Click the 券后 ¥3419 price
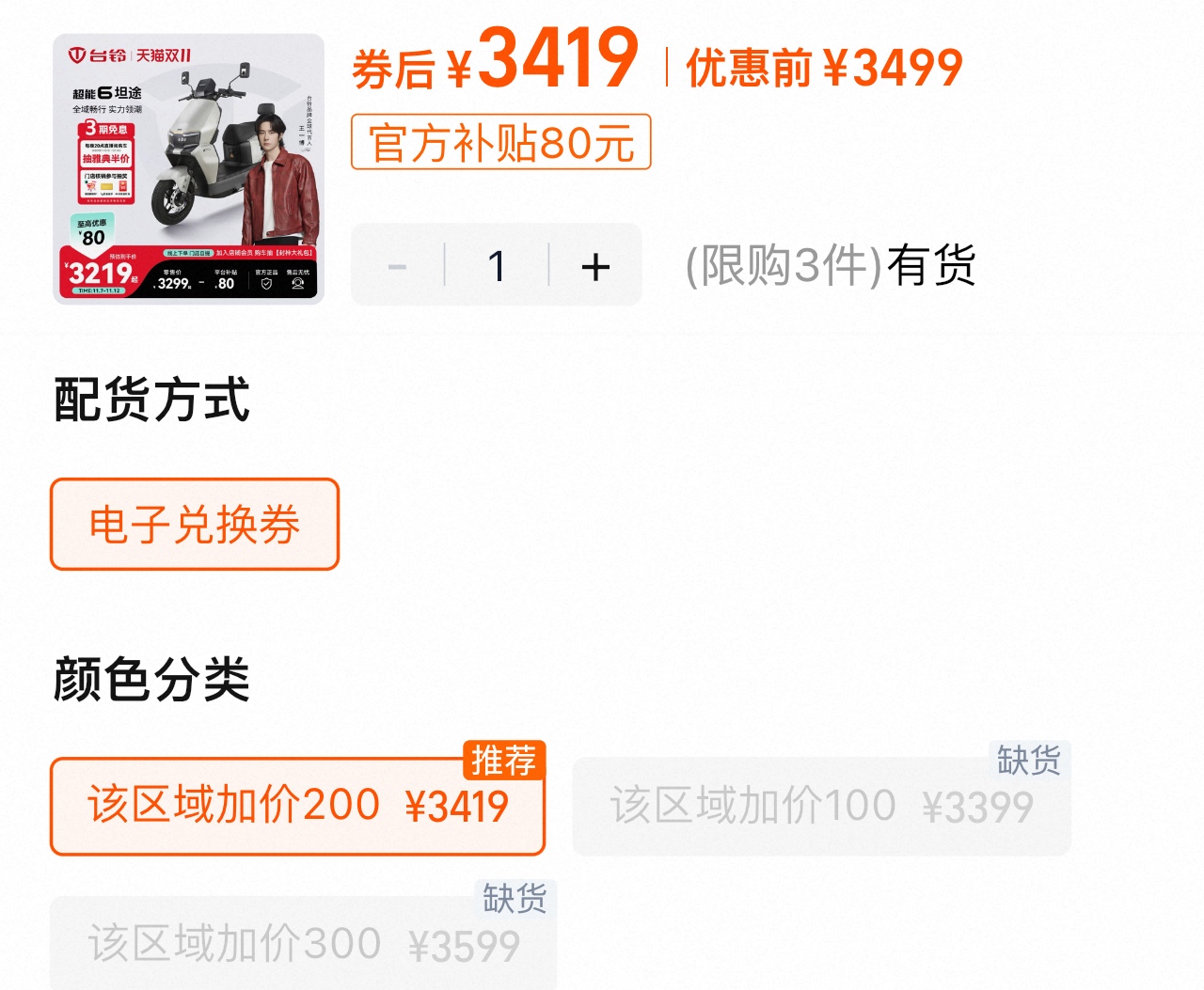The height and width of the screenshot is (990, 1204). (496, 58)
